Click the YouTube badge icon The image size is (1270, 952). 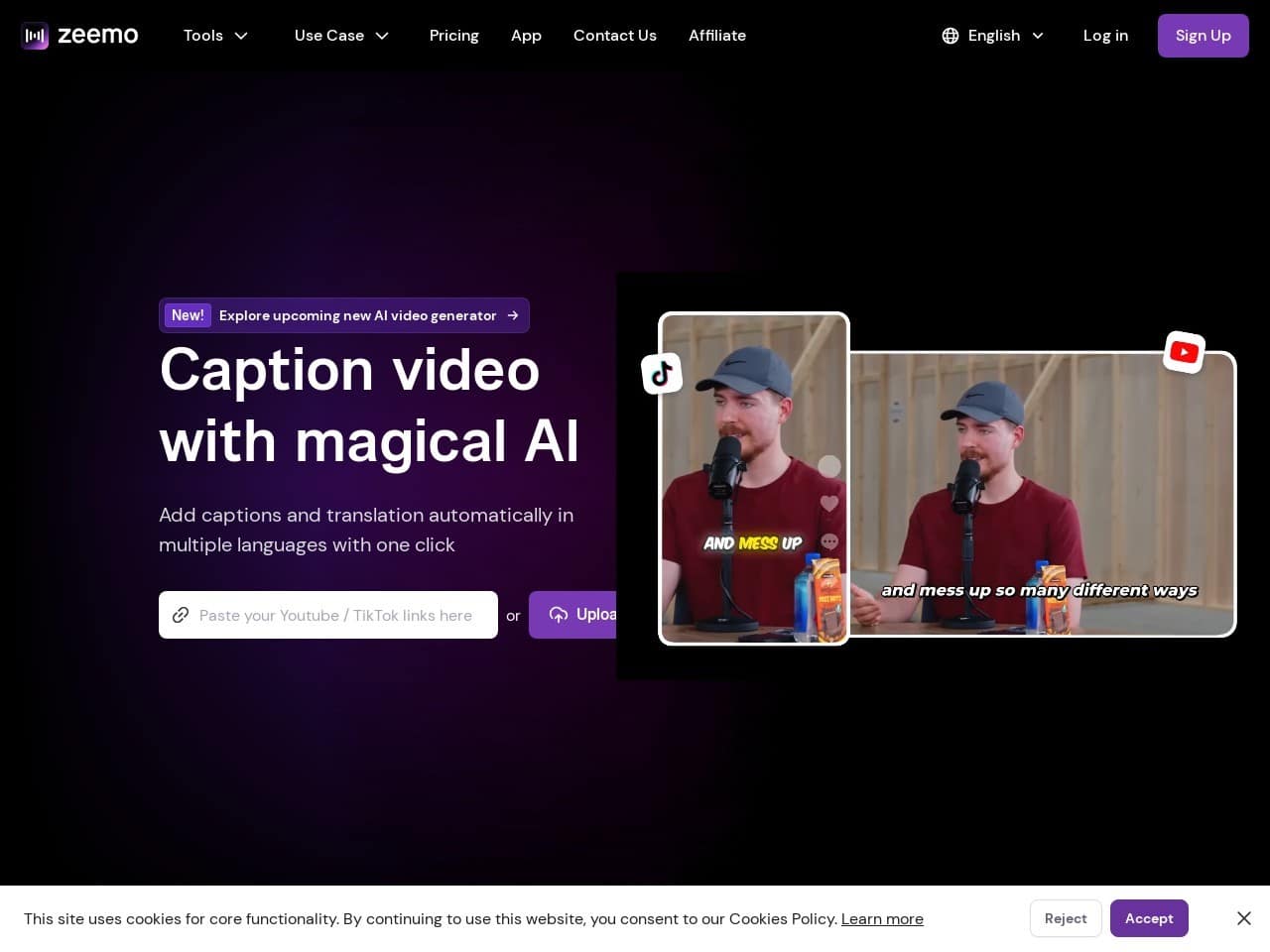pyautogui.click(x=1184, y=352)
